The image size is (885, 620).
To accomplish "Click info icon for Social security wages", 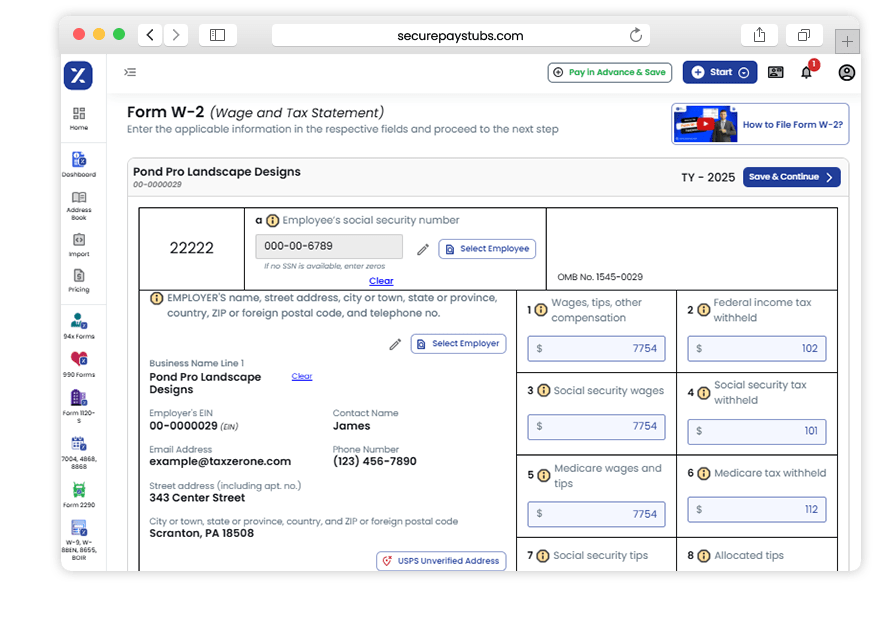I will pos(543,390).
